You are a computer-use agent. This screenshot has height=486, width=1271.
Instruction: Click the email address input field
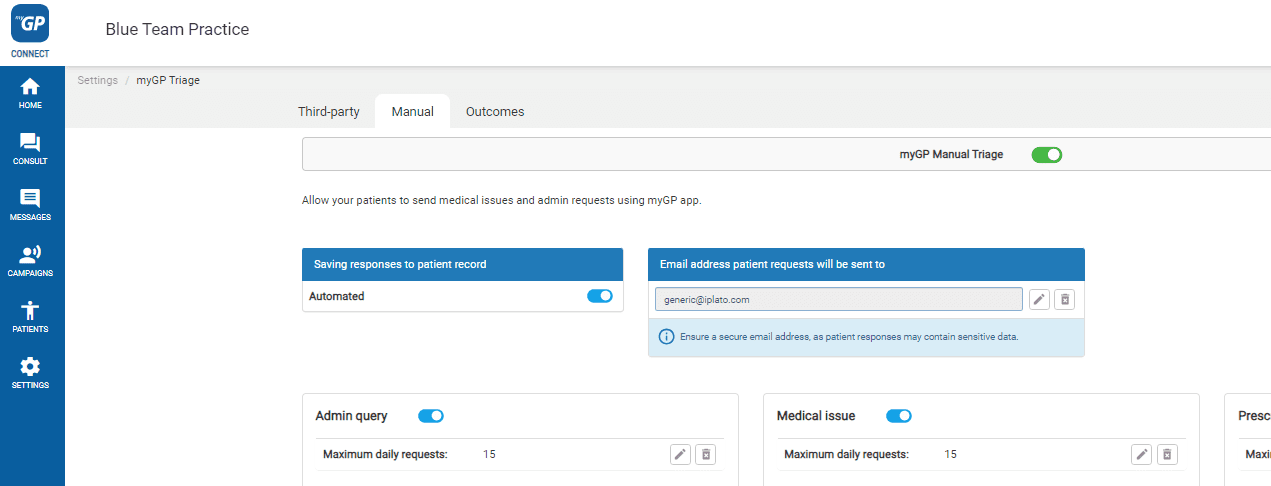[839, 299]
